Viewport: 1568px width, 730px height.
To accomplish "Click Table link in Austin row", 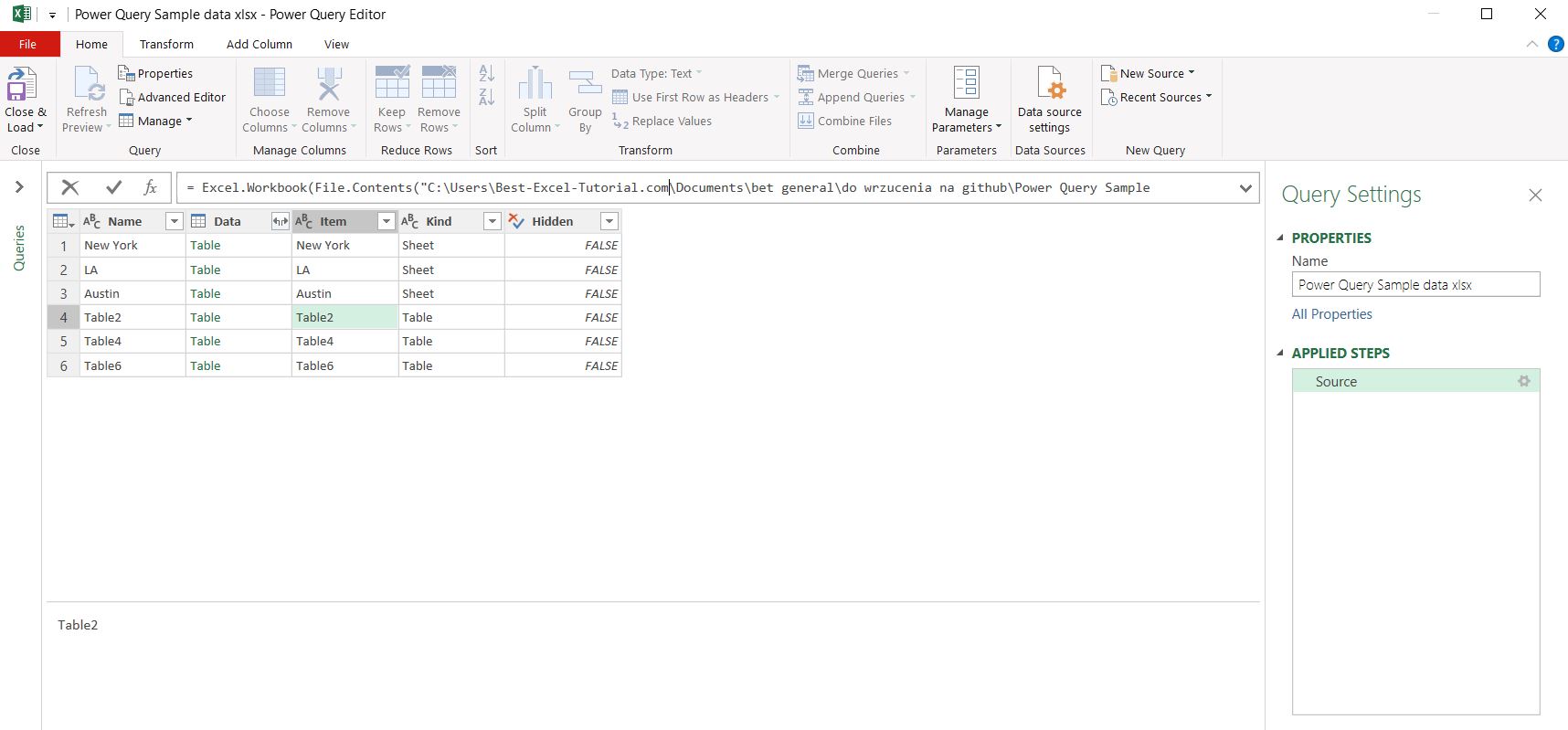I will 206,293.
